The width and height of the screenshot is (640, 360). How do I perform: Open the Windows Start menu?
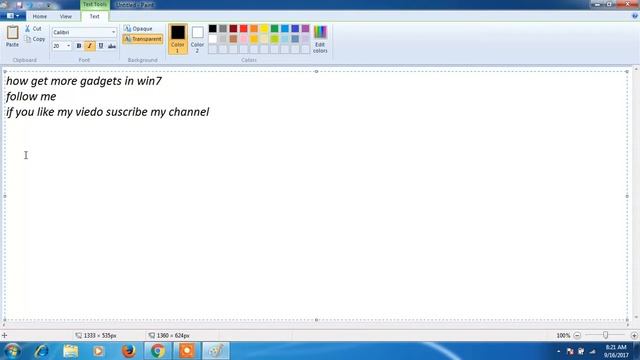point(12,351)
